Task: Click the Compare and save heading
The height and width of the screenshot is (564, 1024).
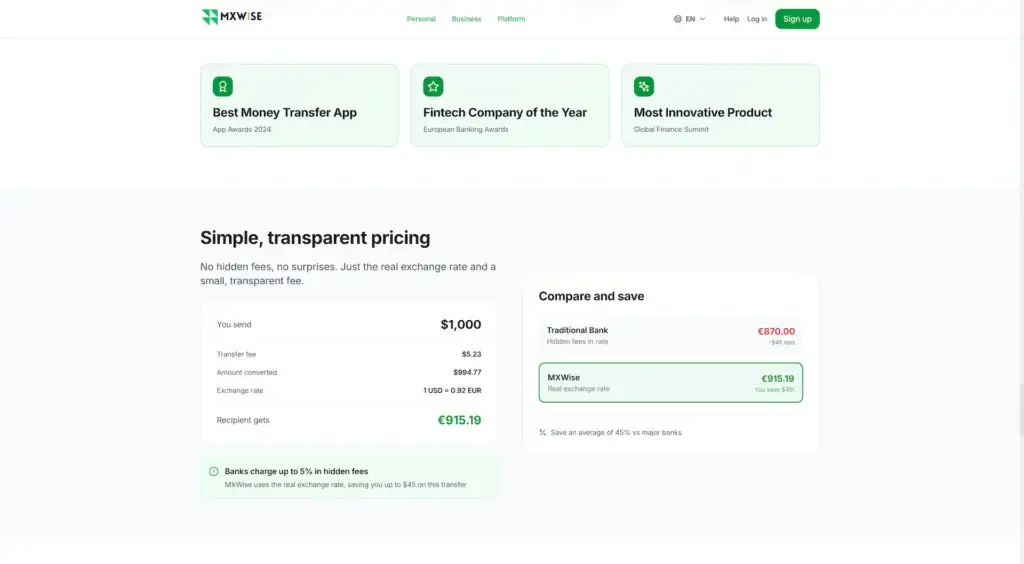Action: [591, 296]
